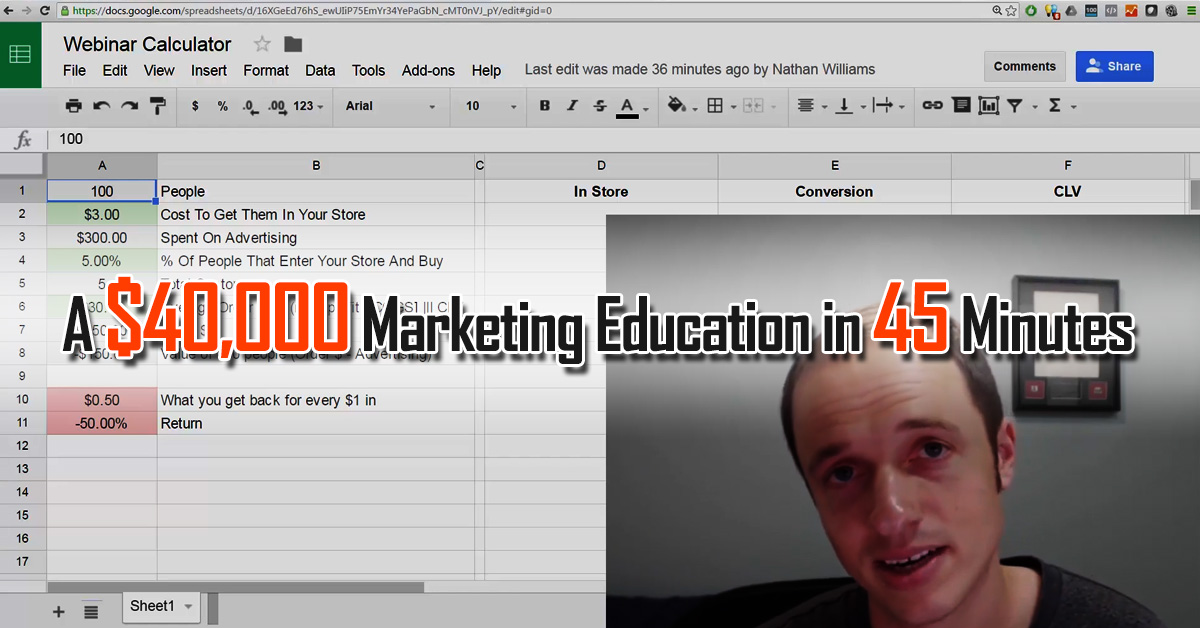Click the horizontal scrollbar below the sheet
Screen dimensions: 1200x628
click(x=236, y=587)
